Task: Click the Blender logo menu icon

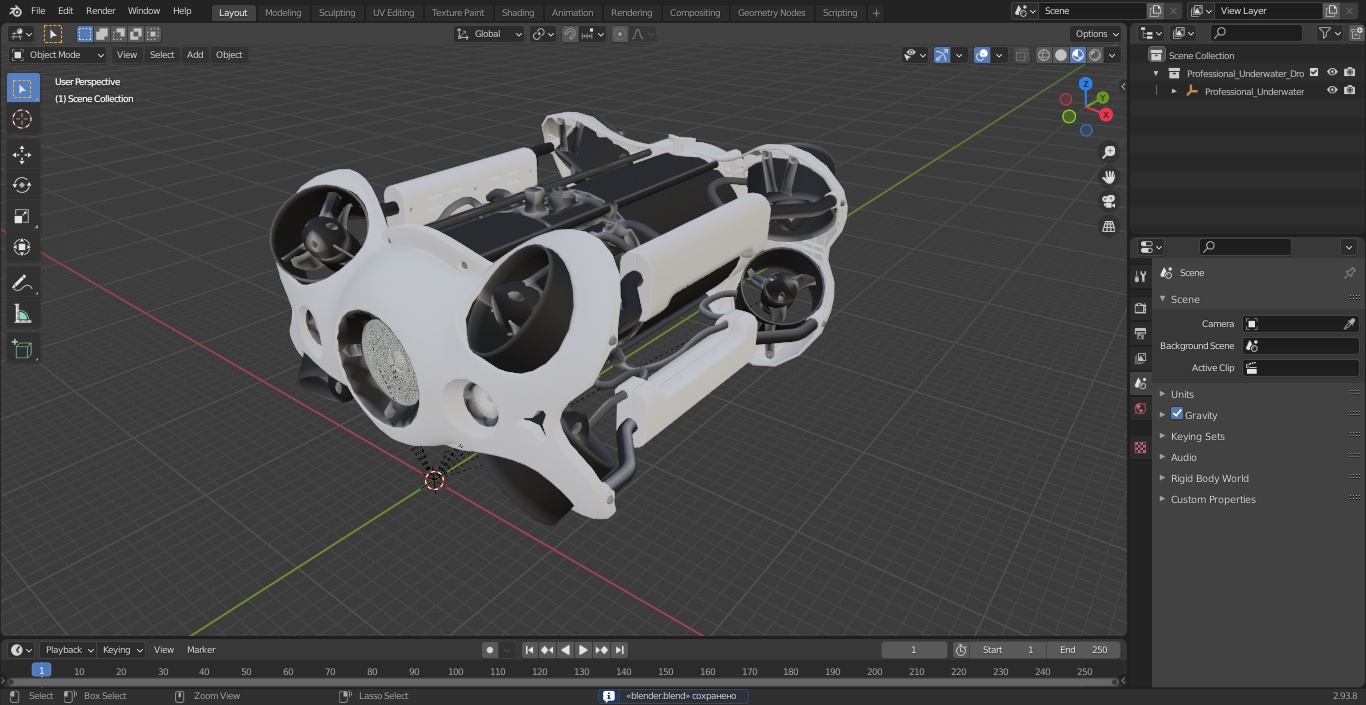Action: pos(16,11)
